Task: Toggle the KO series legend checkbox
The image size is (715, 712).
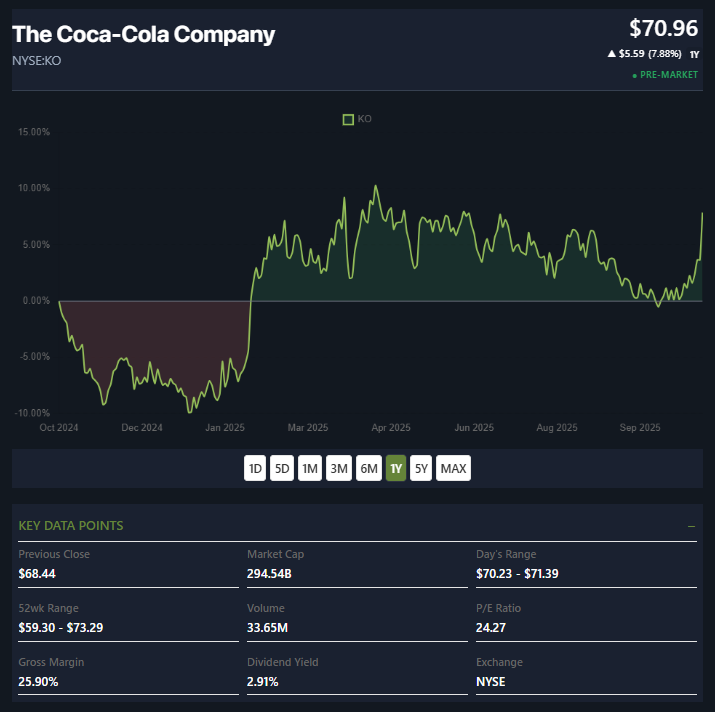Action: pos(348,119)
